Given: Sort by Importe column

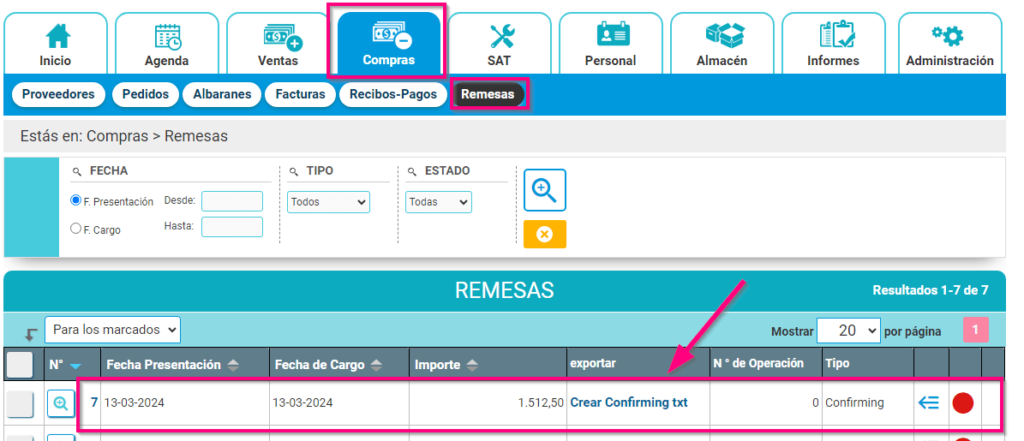Looking at the screenshot, I should [x=446, y=365].
